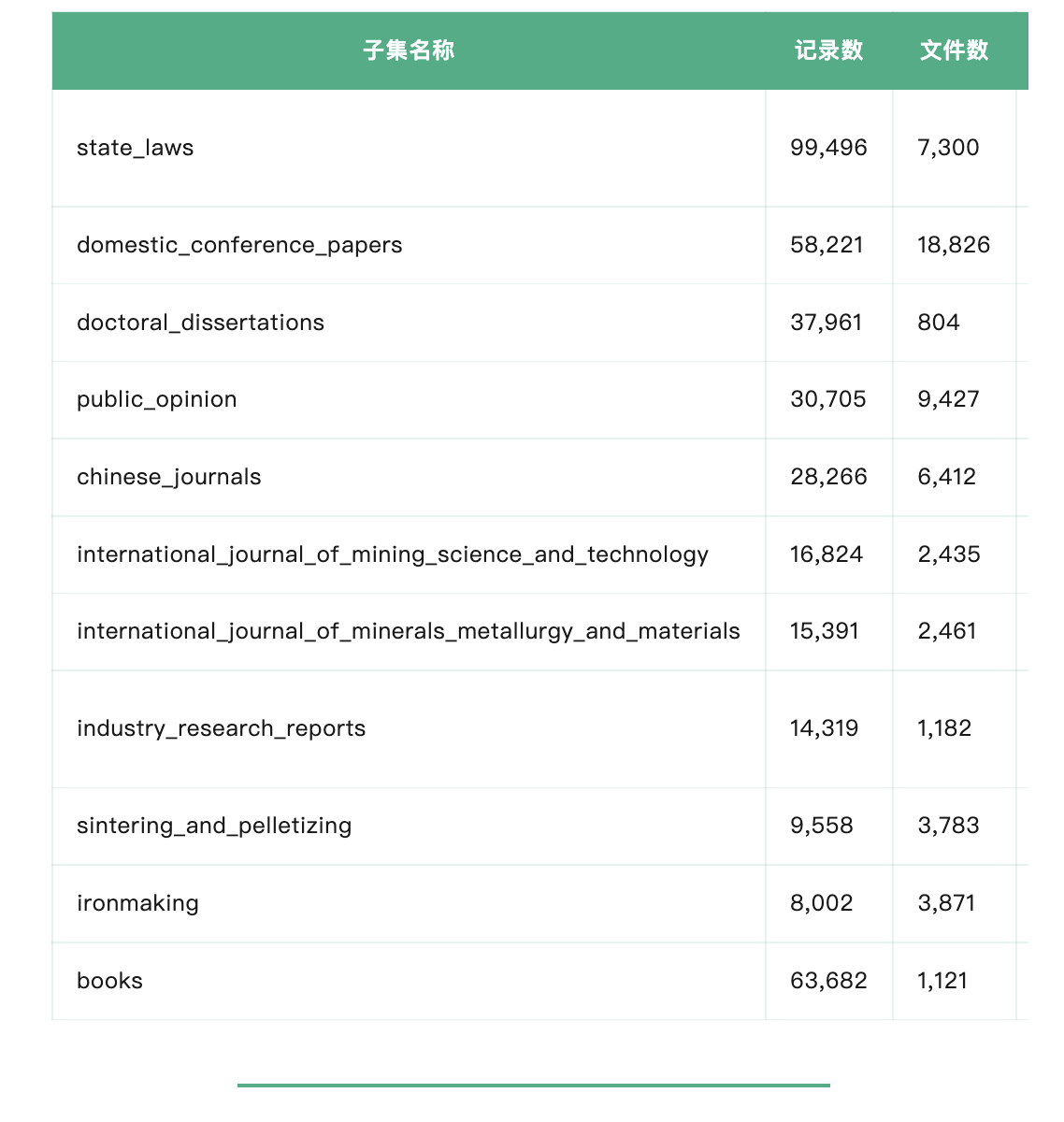Select books subset name

[109, 981]
